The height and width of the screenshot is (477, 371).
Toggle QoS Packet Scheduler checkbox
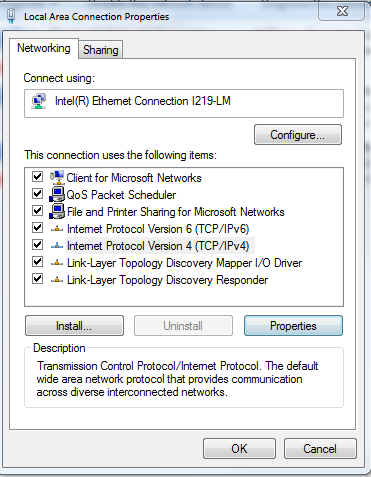(37, 194)
